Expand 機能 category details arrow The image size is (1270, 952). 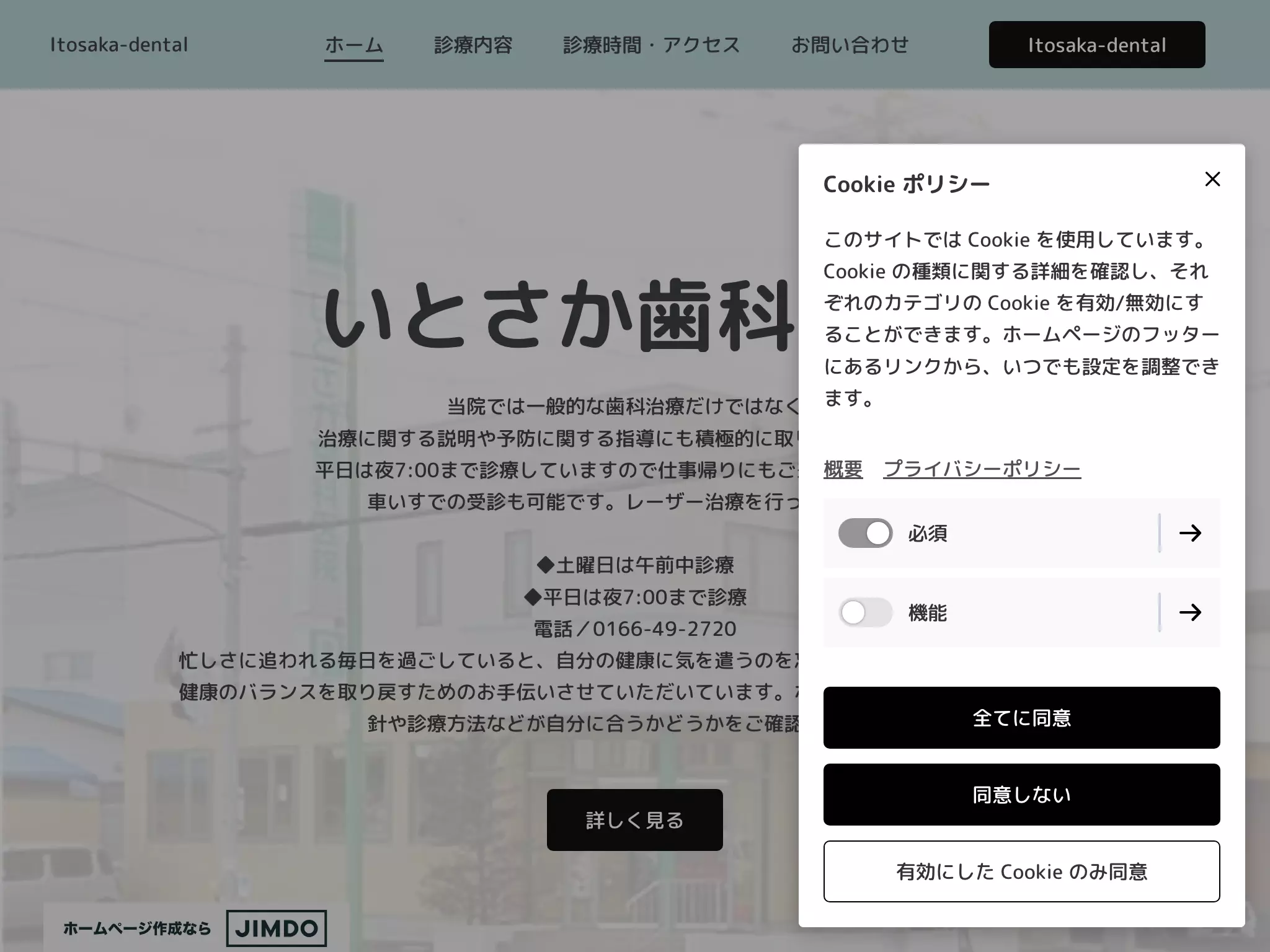click(1190, 612)
